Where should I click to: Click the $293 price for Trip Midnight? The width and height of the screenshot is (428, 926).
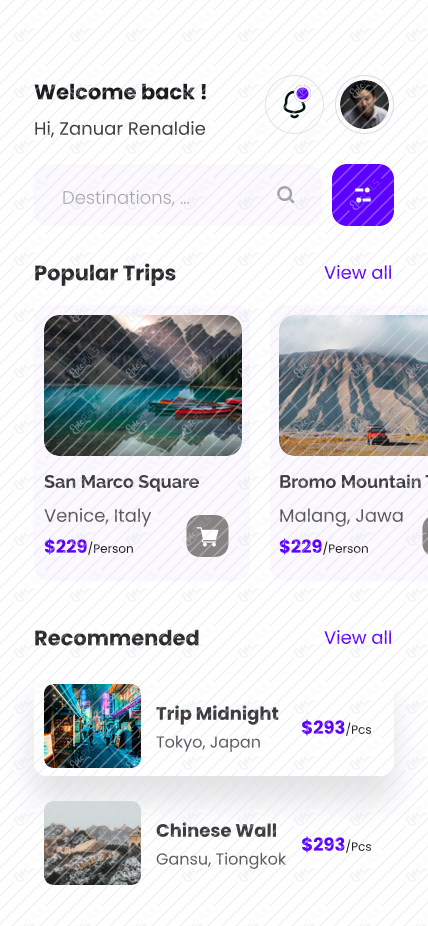click(323, 728)
